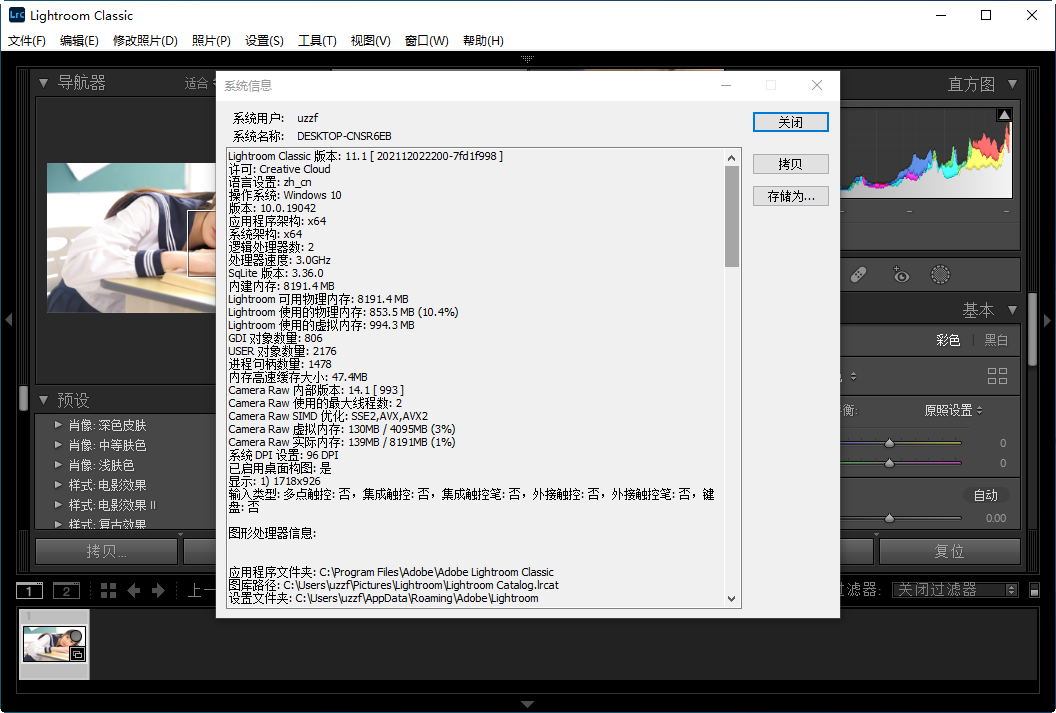The width and height of the screenshot is (1056, 713).
Task: Switch to Grid view icon
Action: pos(108,590)
